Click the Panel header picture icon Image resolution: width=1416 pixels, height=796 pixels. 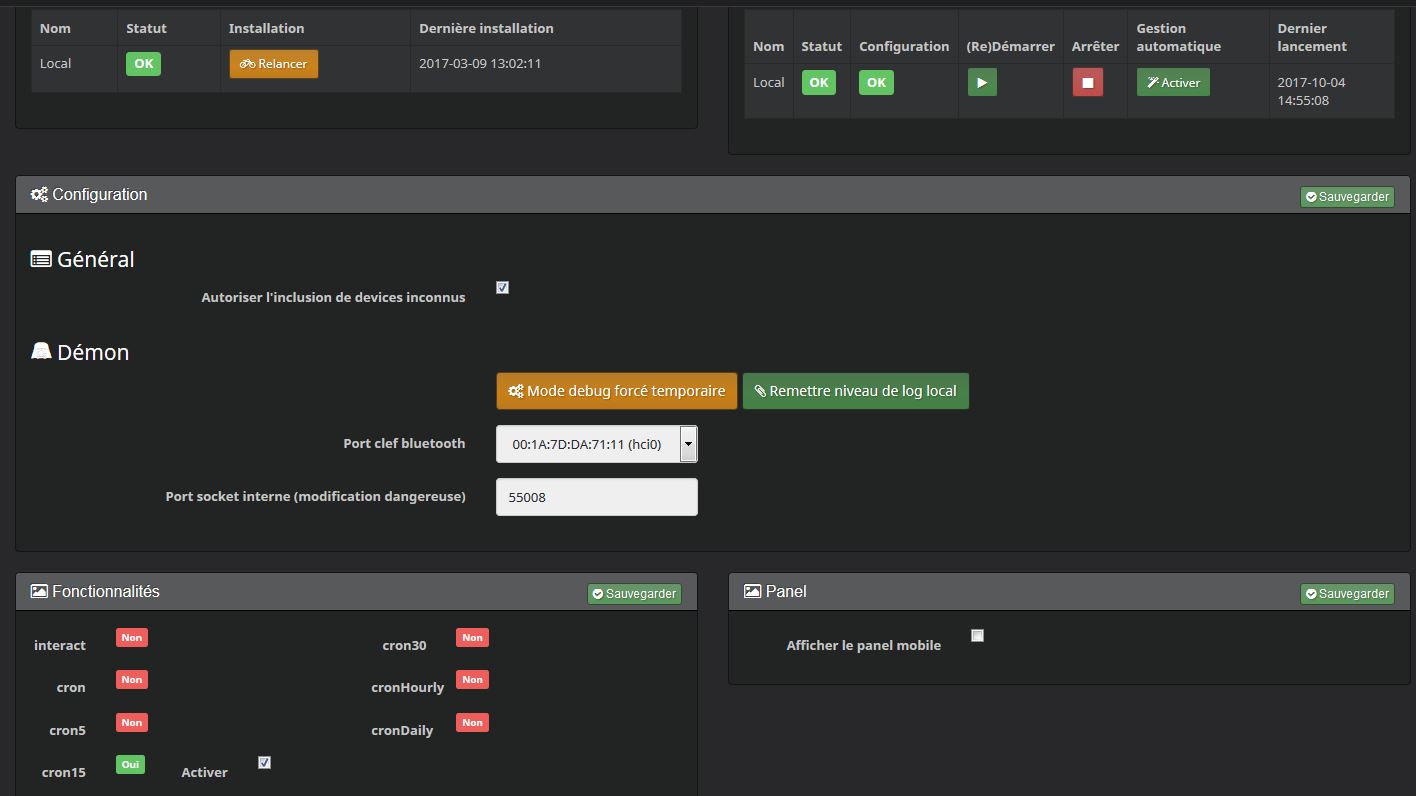[752, 592]
